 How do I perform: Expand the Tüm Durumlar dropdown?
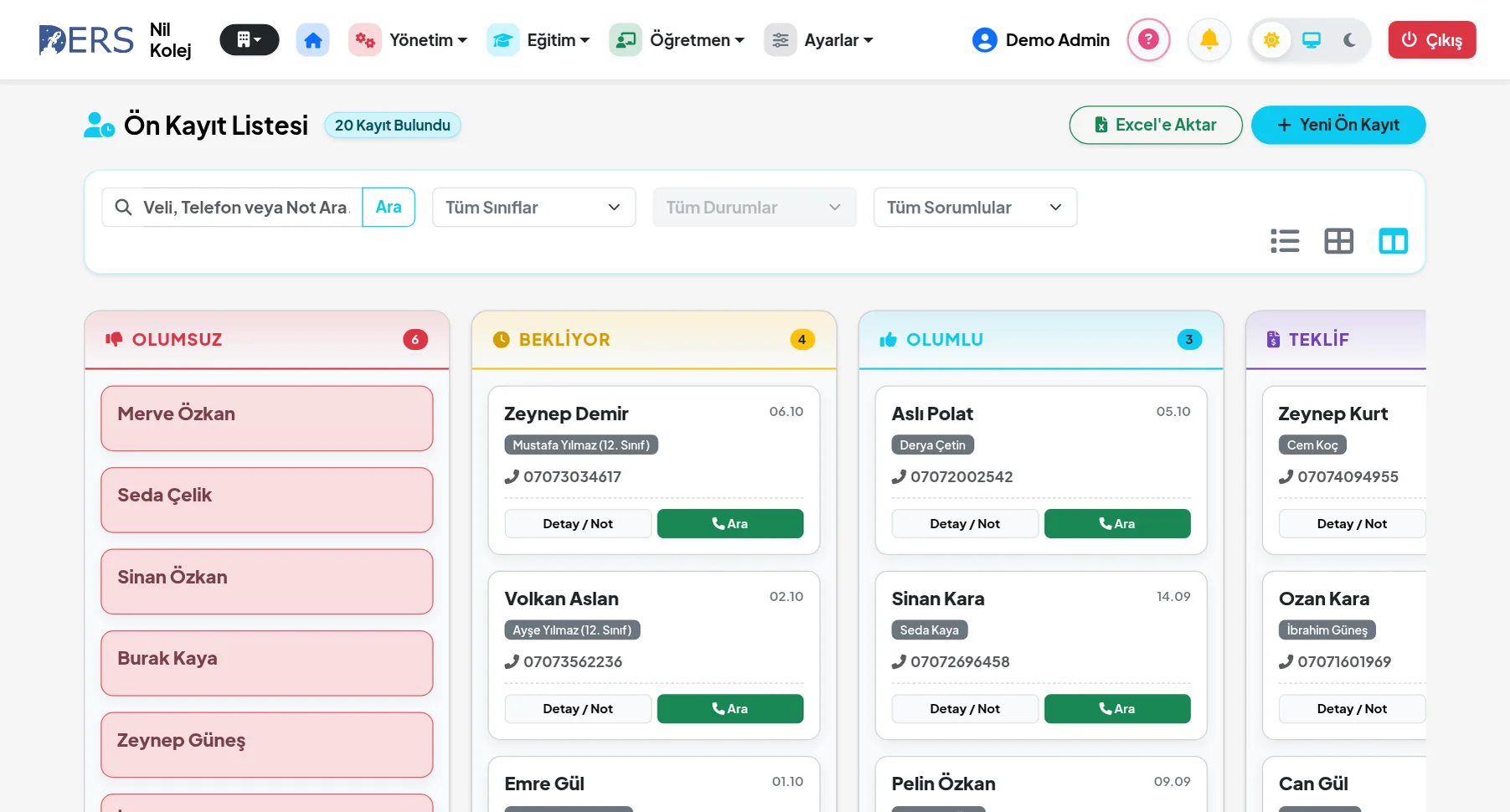pyautogui.click(x=755, y=208)
